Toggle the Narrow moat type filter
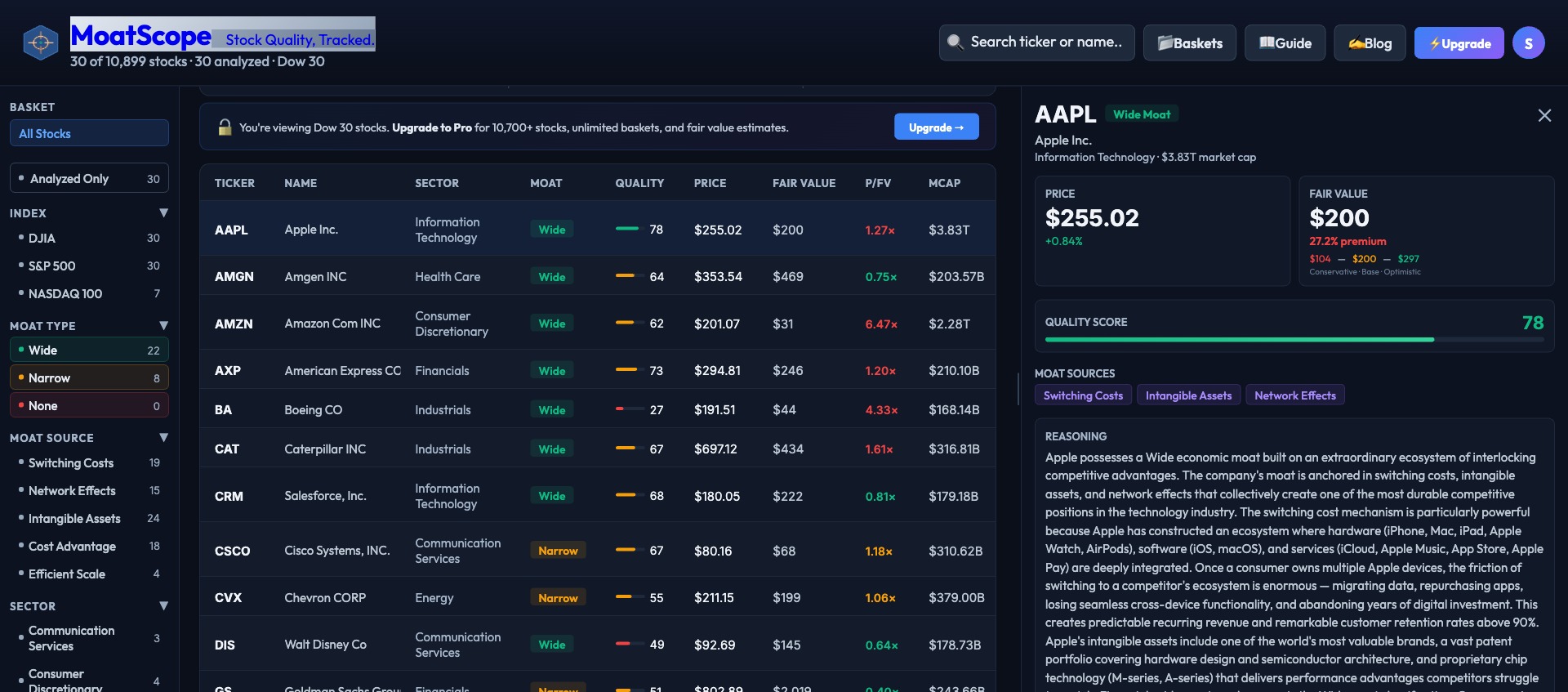Image resolution: width=1568 pixels, height=692 pixels. tap(89, 378)
